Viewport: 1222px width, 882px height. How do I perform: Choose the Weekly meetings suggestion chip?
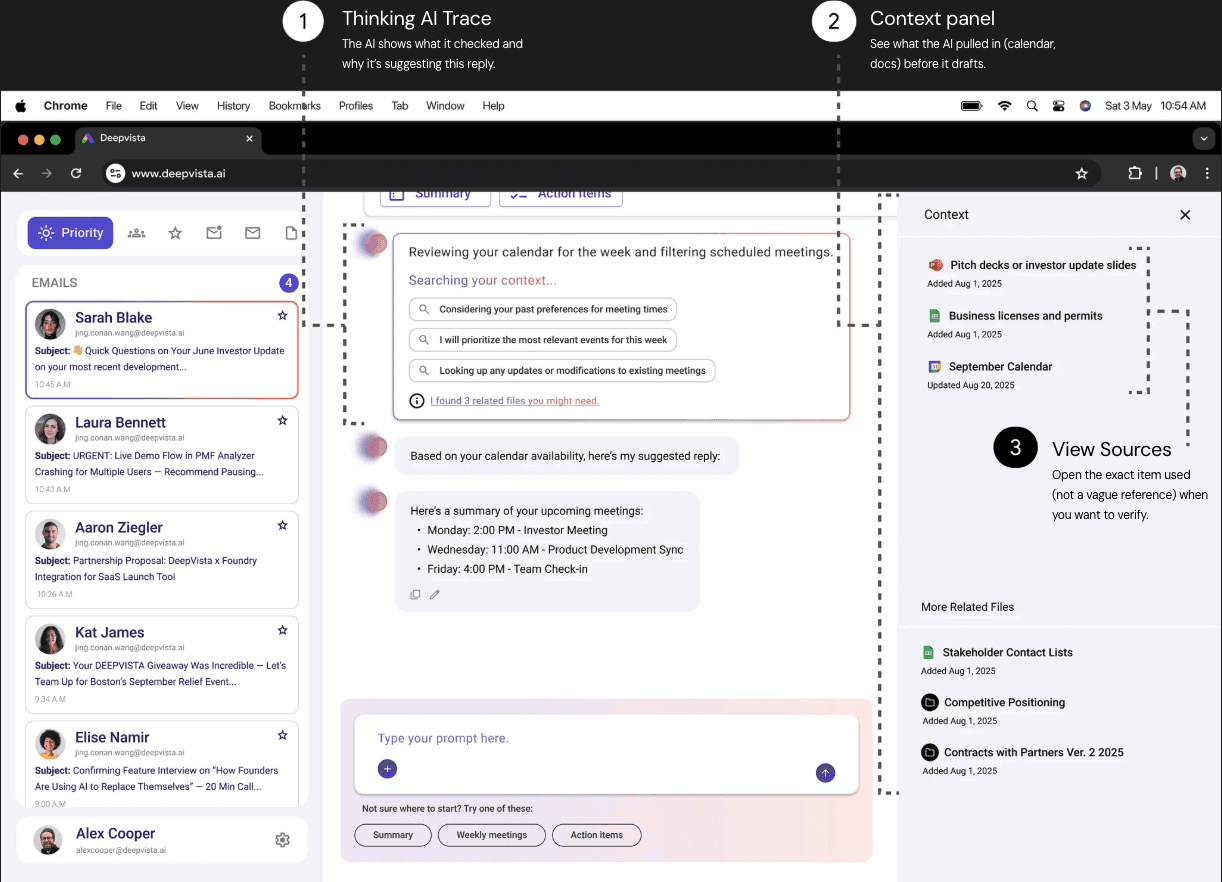click(492, 835)
